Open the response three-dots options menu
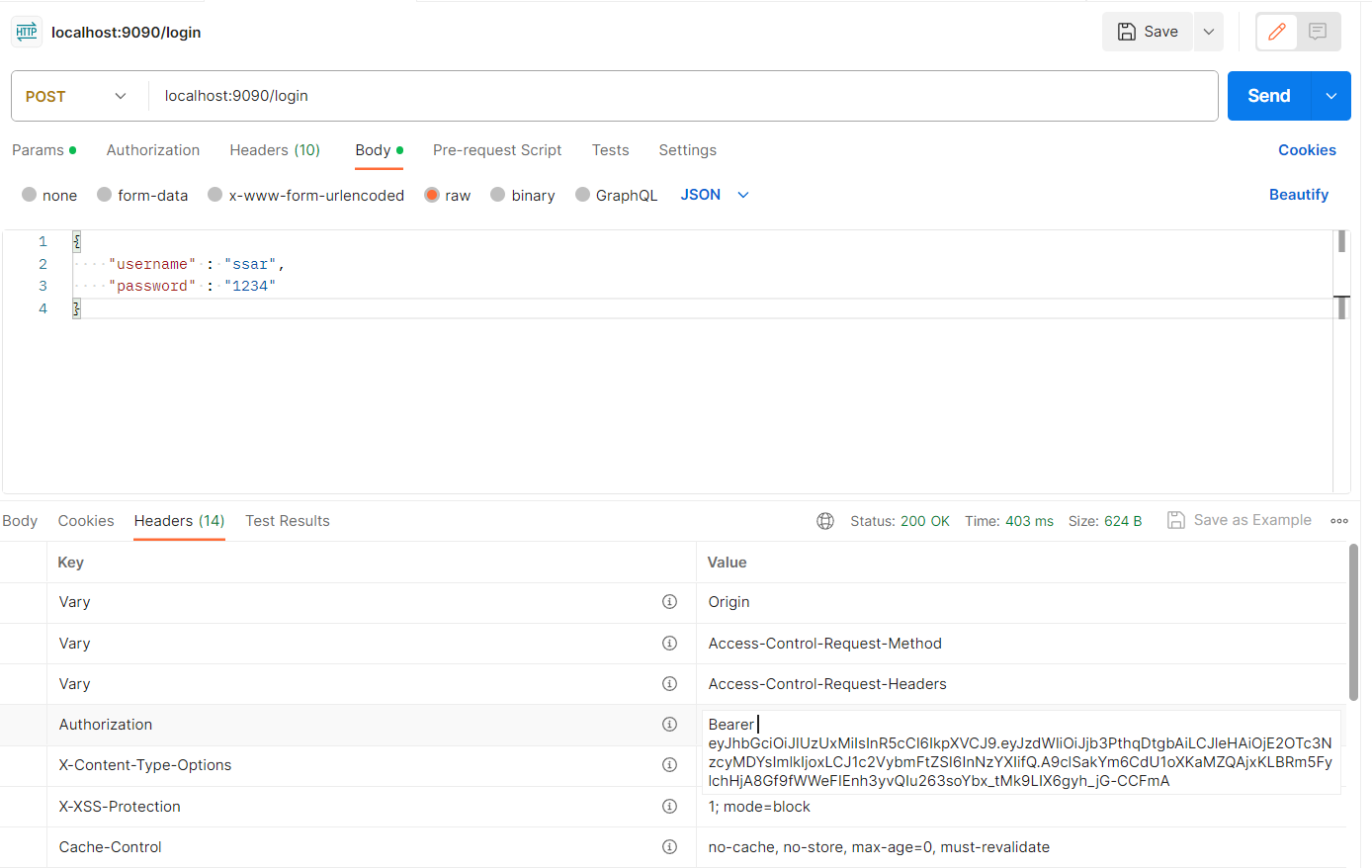Image resolution: width=1372 pixels, height=868 pixels. (x=1339, y=521)
